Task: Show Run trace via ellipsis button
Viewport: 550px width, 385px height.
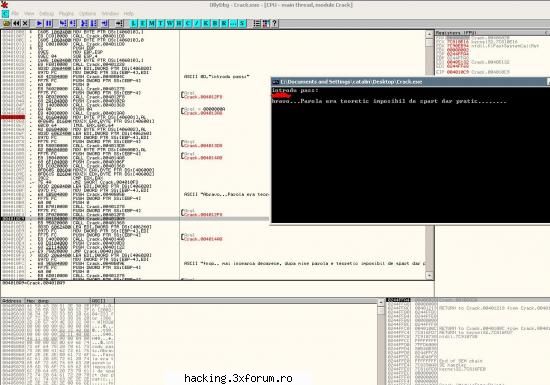Action: point(234,23)
